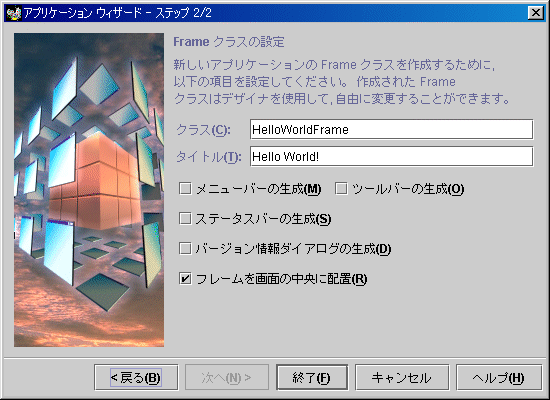The image size is (550, 400).
Task: Click the application wizard icon in title bar
Action: [14, 13]
